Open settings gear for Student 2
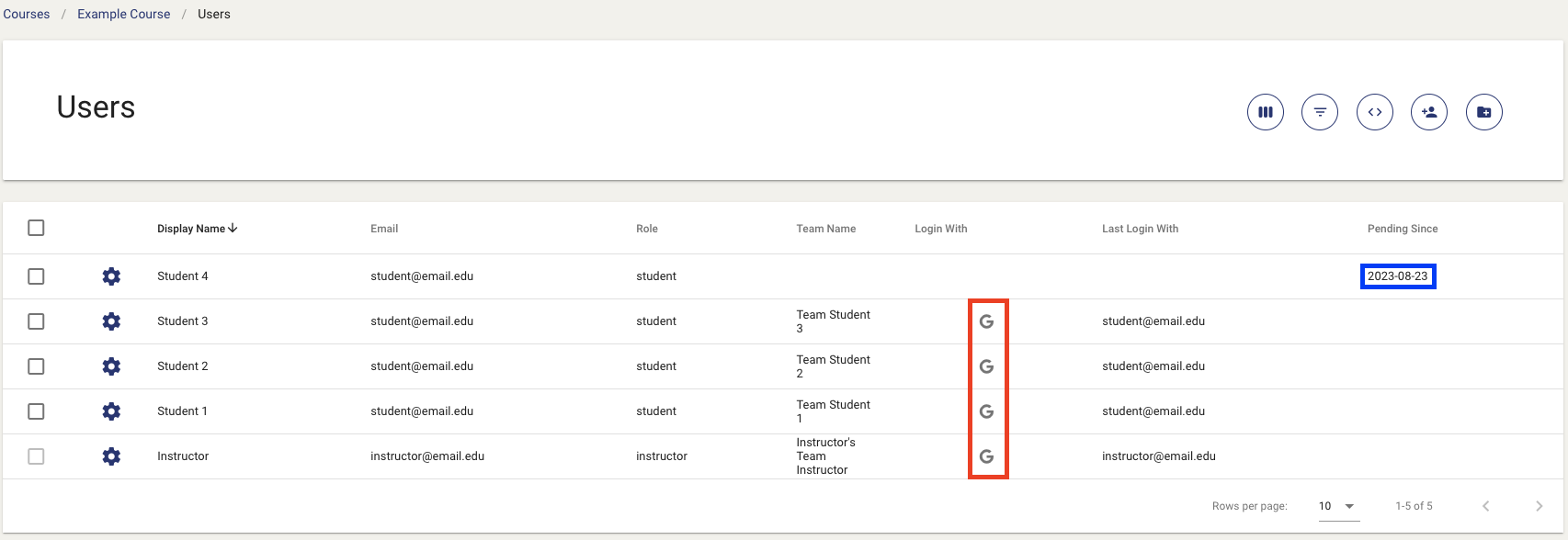 click(x=111, y=366)
